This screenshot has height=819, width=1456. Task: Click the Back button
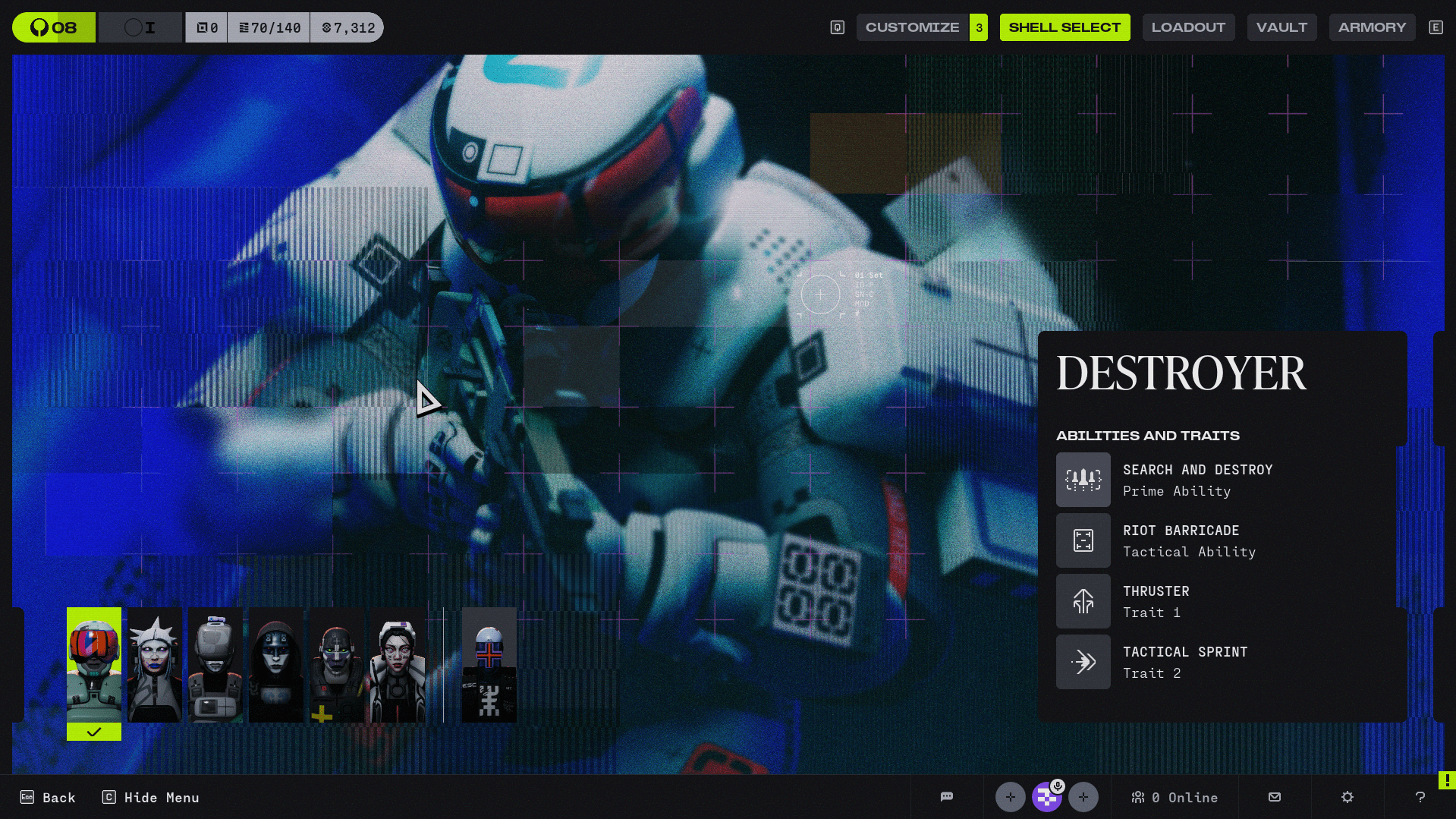[x=48, y=798]
